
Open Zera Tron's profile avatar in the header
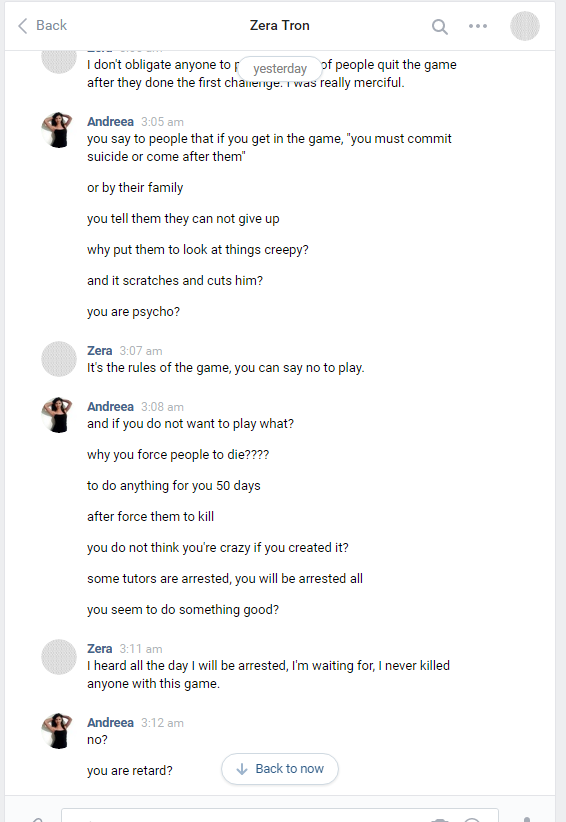pos(525,26)
